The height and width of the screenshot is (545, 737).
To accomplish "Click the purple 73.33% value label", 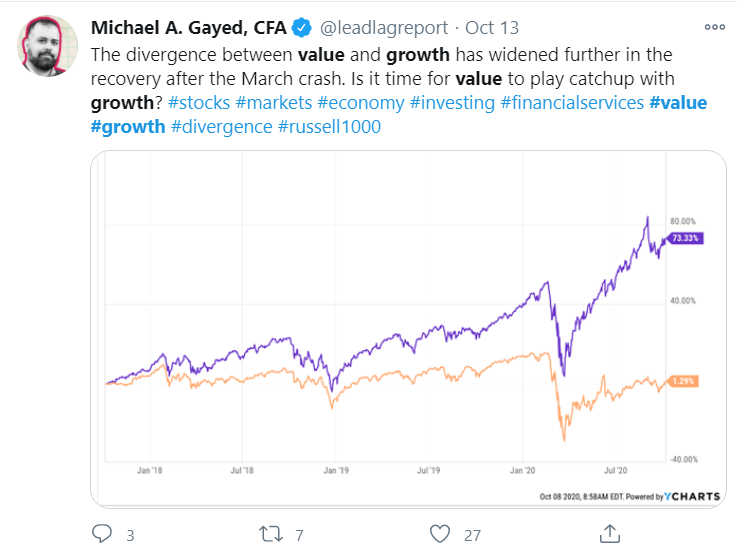I will [685, 238].
